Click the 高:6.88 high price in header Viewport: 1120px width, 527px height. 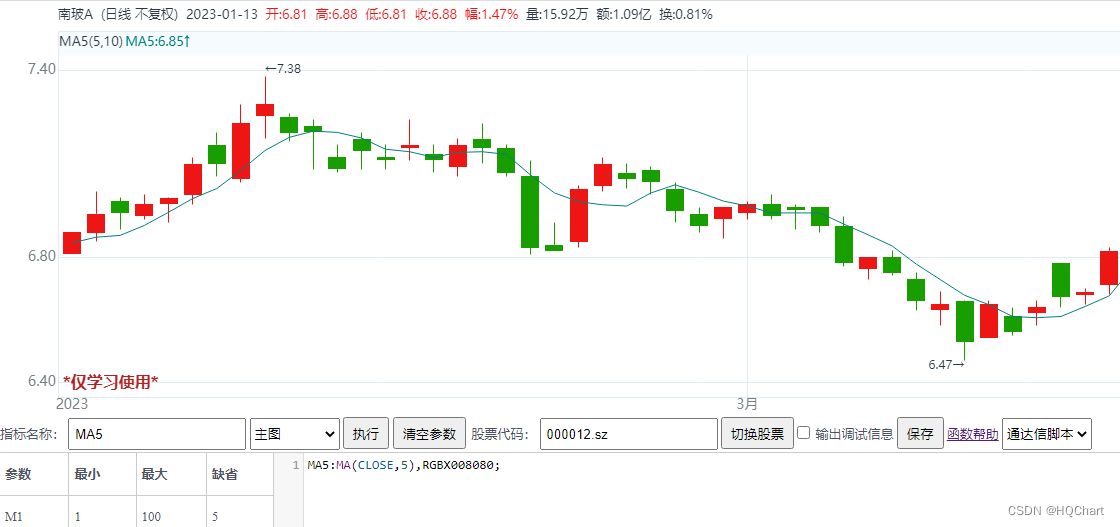pos(336,14)
